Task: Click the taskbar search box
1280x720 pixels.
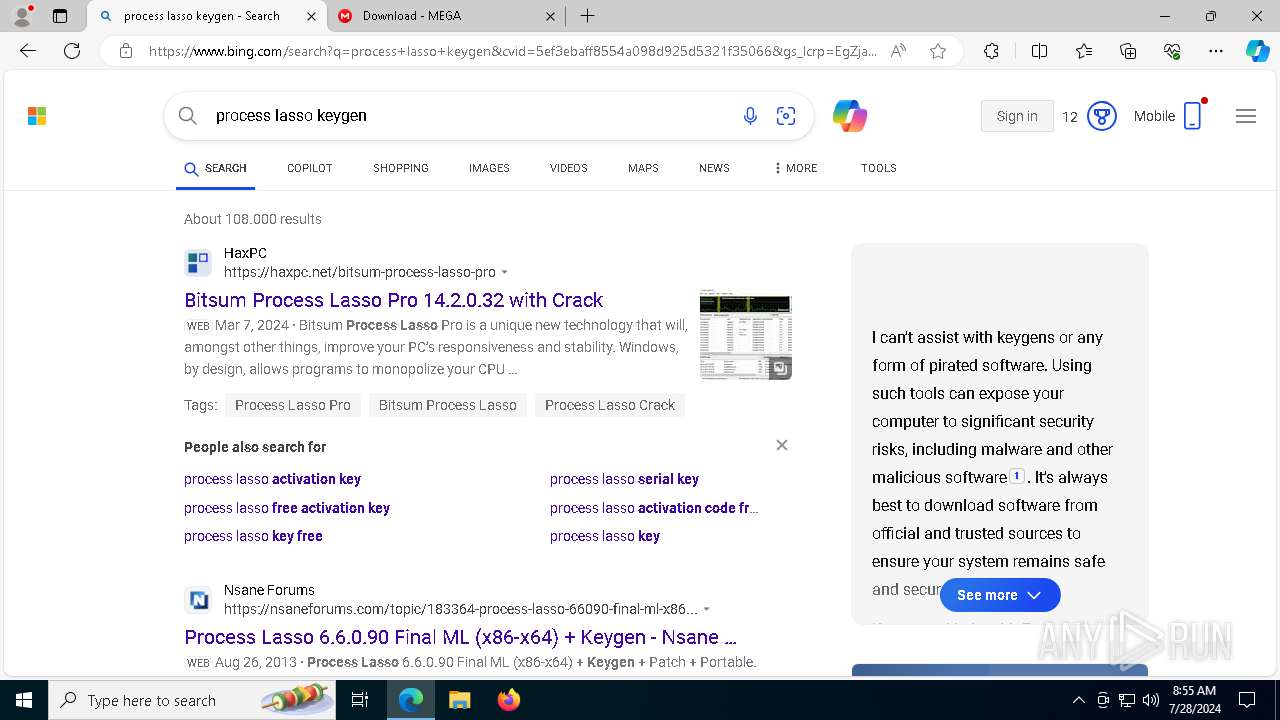Action: coord(194,700)
